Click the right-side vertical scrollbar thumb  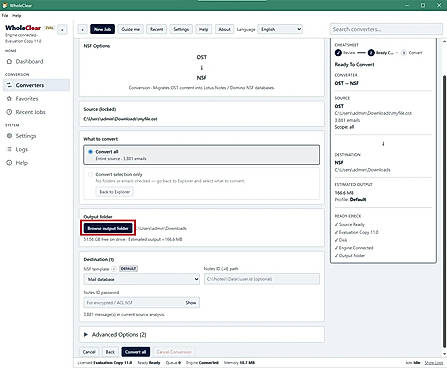(444, 212)
